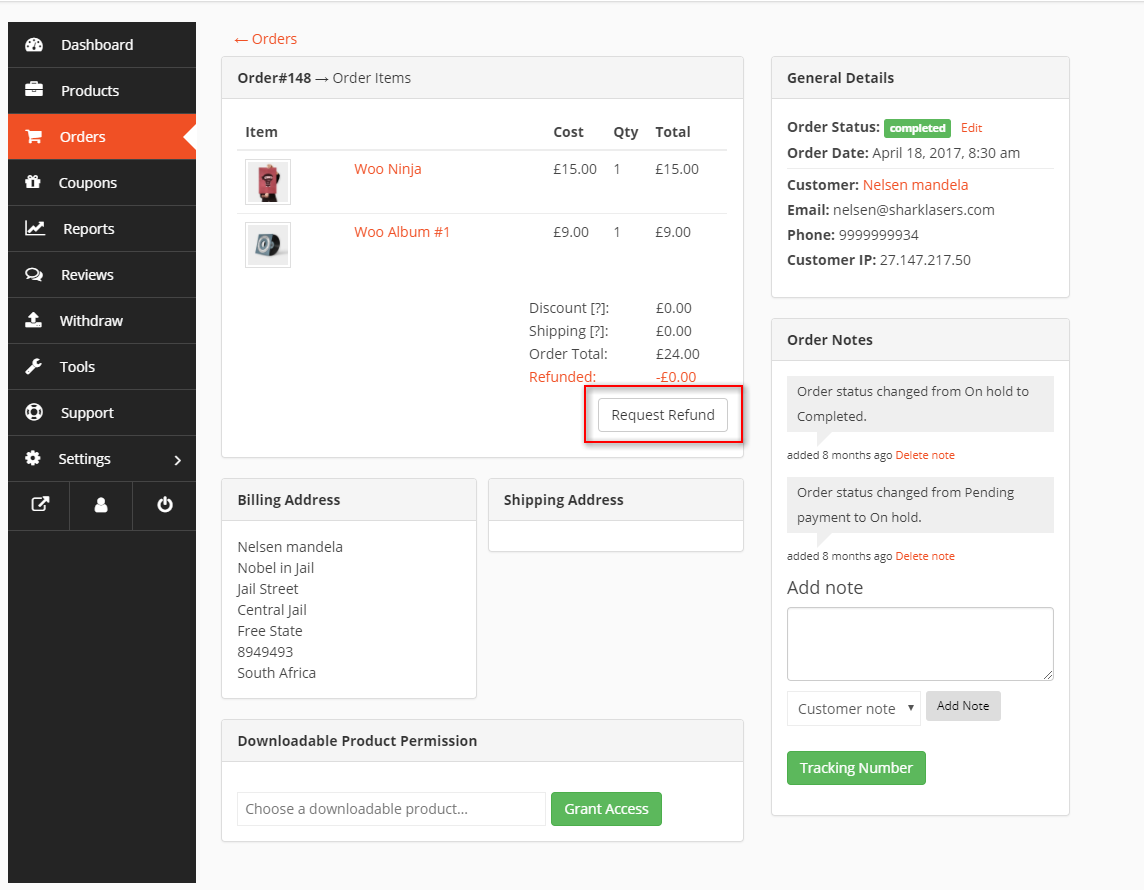
Task: Click the Woo Album #1 cost £9.00
Action: (571, 232)
